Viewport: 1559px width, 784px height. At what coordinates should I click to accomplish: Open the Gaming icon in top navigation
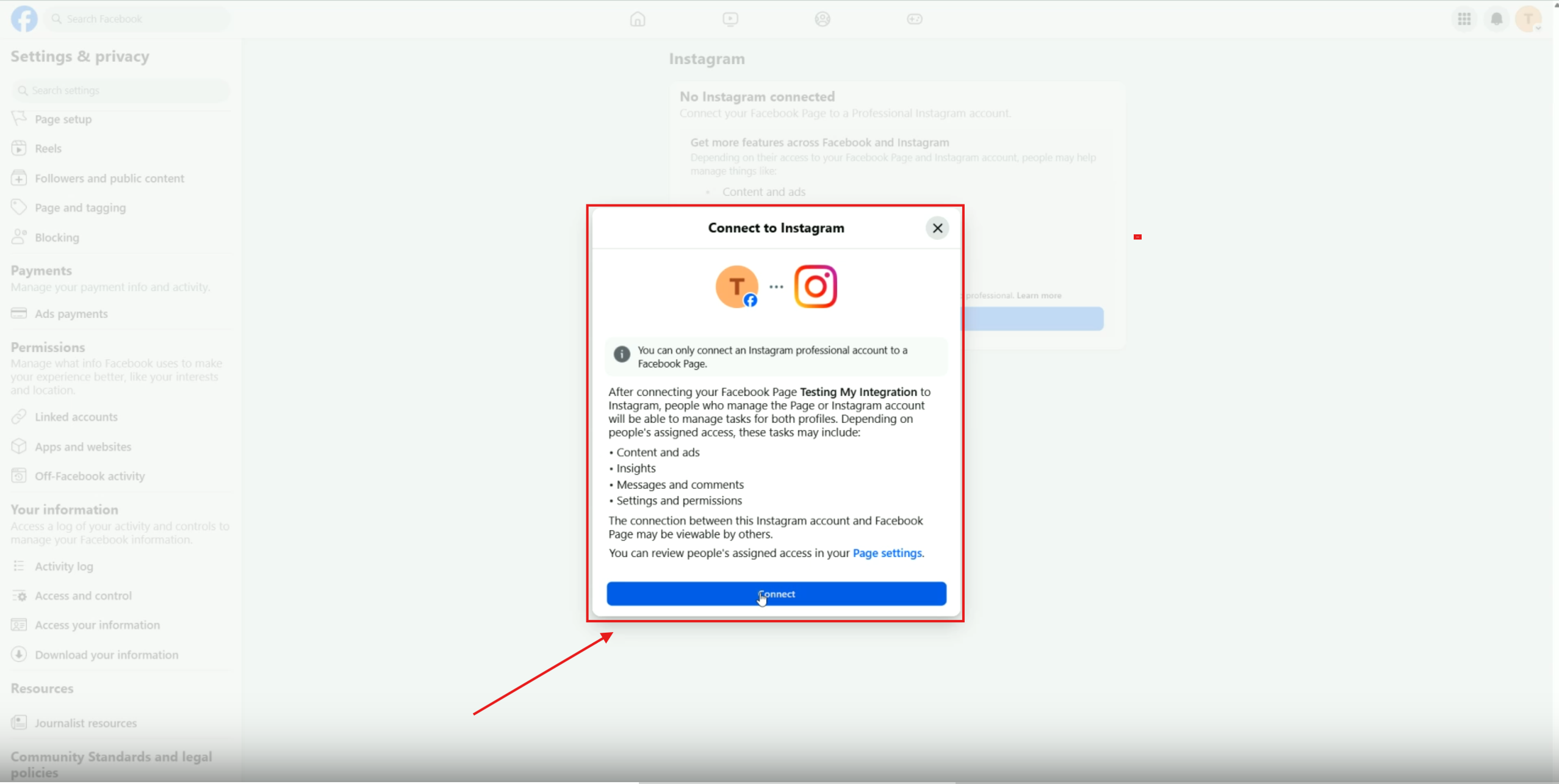(x=915, y=19)
